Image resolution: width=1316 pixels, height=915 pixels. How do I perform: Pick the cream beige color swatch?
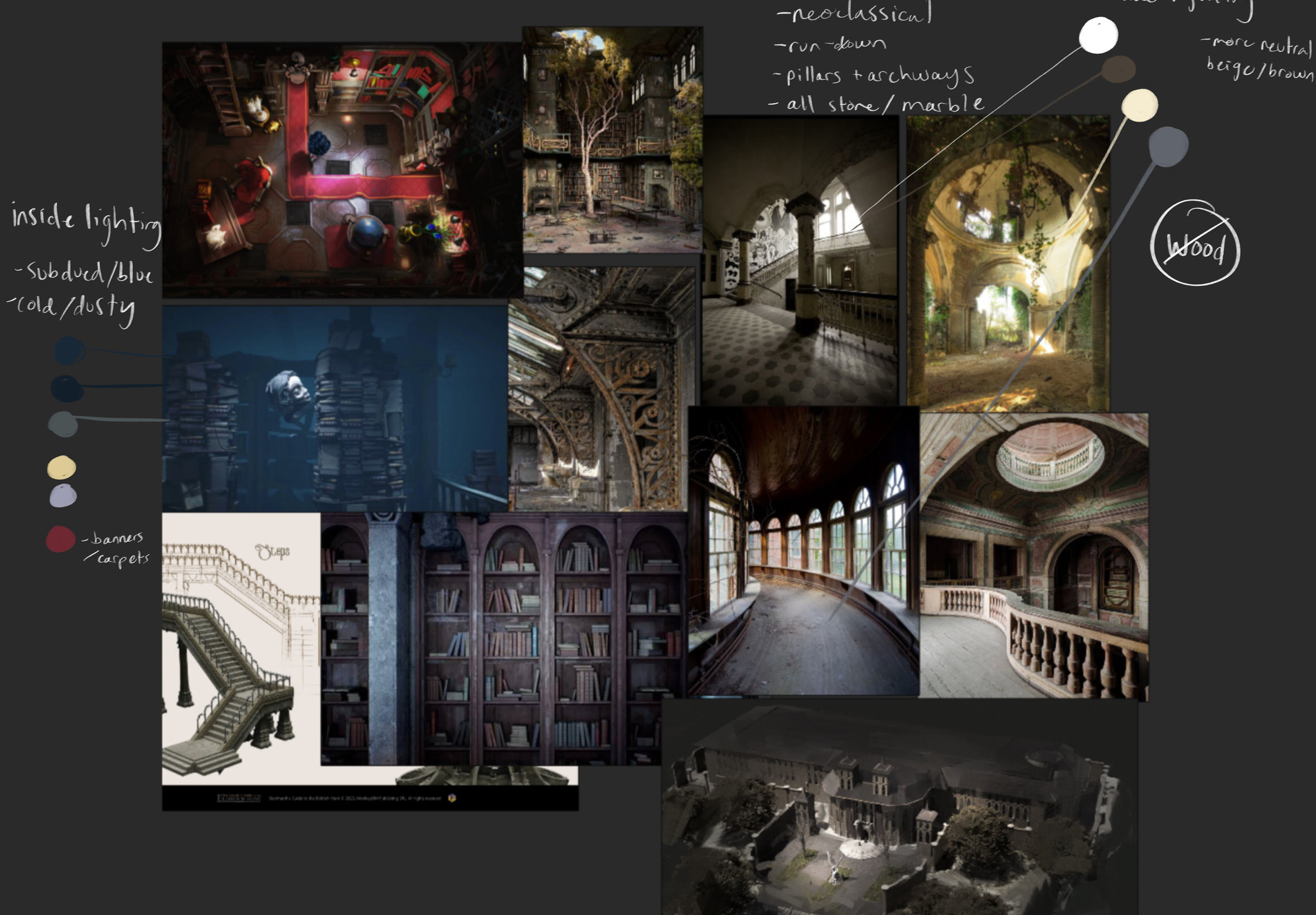1139,105
